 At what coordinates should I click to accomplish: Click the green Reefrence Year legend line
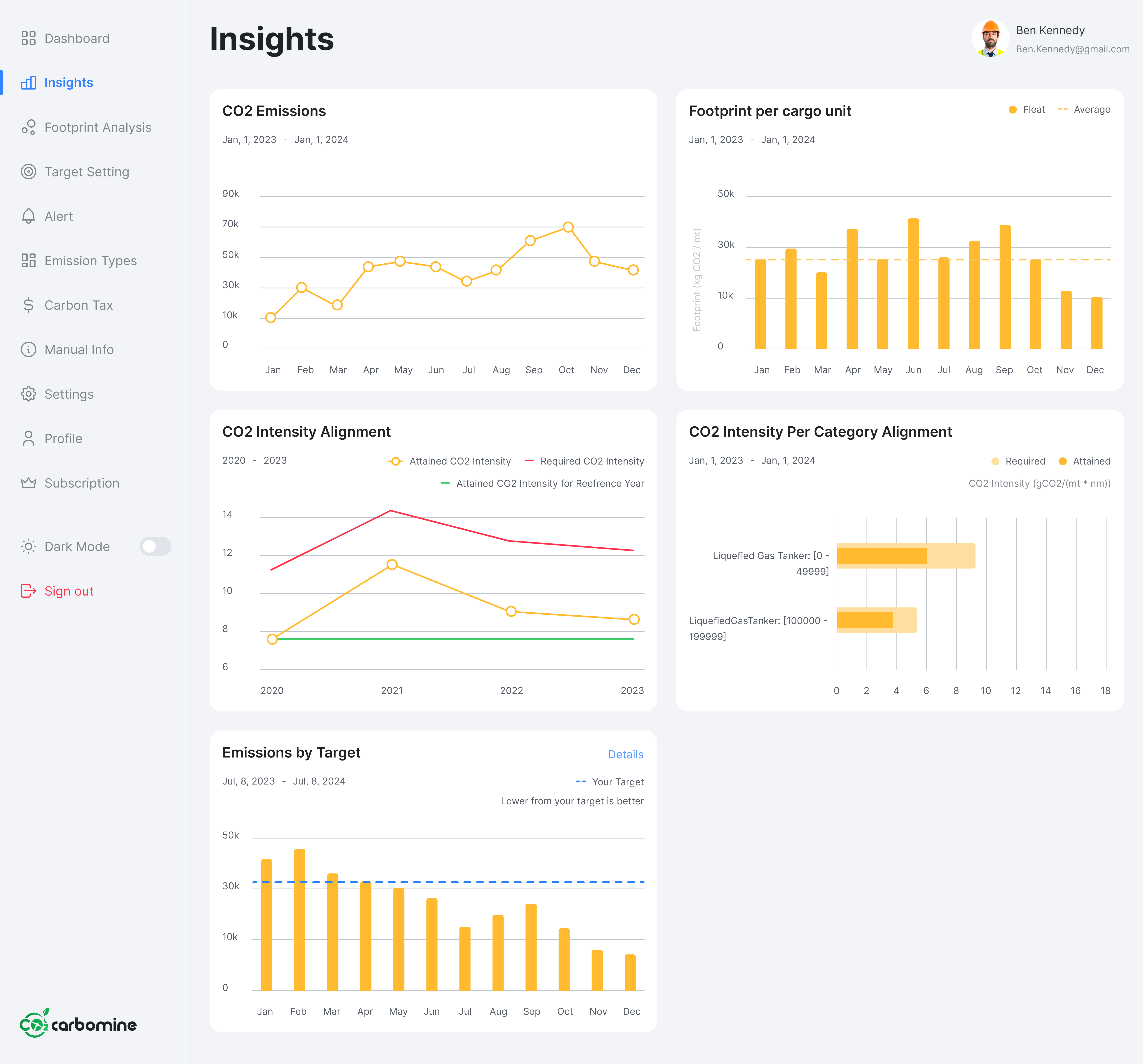point(445,483)
